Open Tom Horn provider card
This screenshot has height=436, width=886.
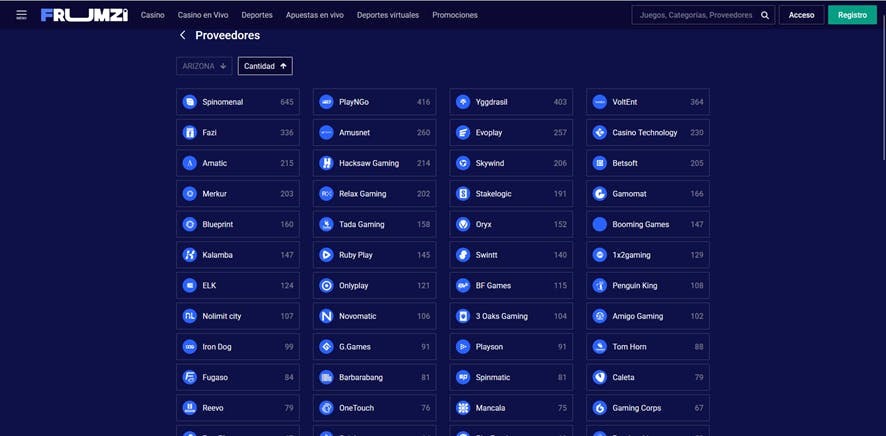coord(648,346)
